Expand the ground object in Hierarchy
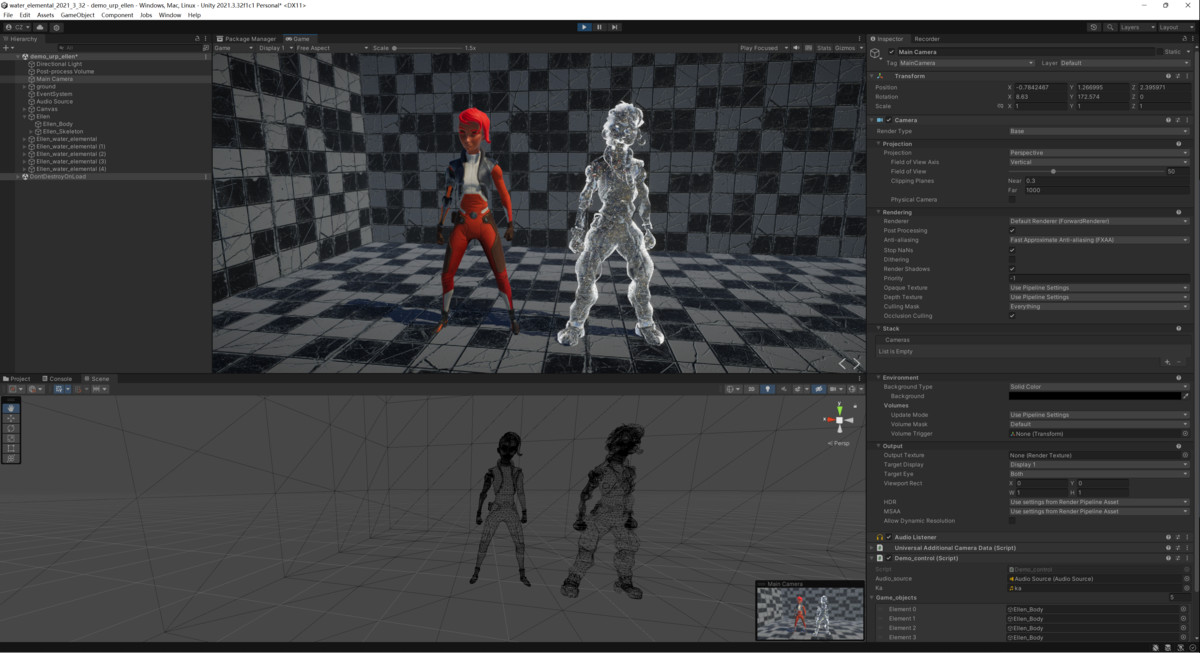 click(x=24, y=87)
